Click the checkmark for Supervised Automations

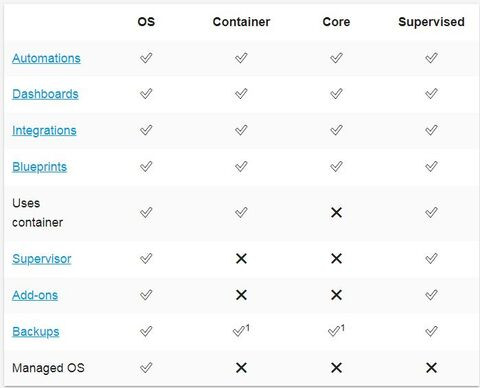click(x=431, y=58)
